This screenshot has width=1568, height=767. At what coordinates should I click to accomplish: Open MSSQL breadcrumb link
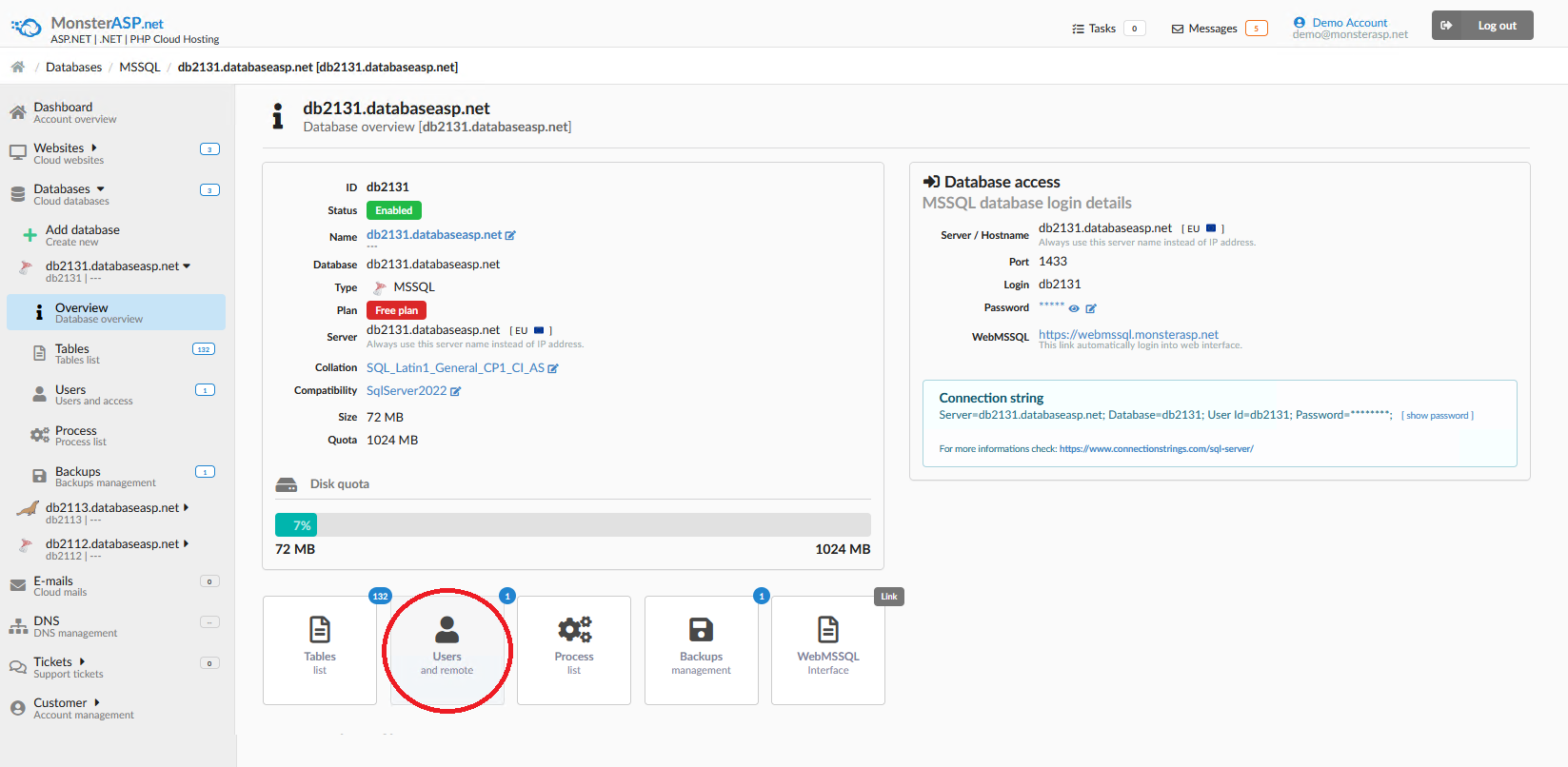pos(140,67)
